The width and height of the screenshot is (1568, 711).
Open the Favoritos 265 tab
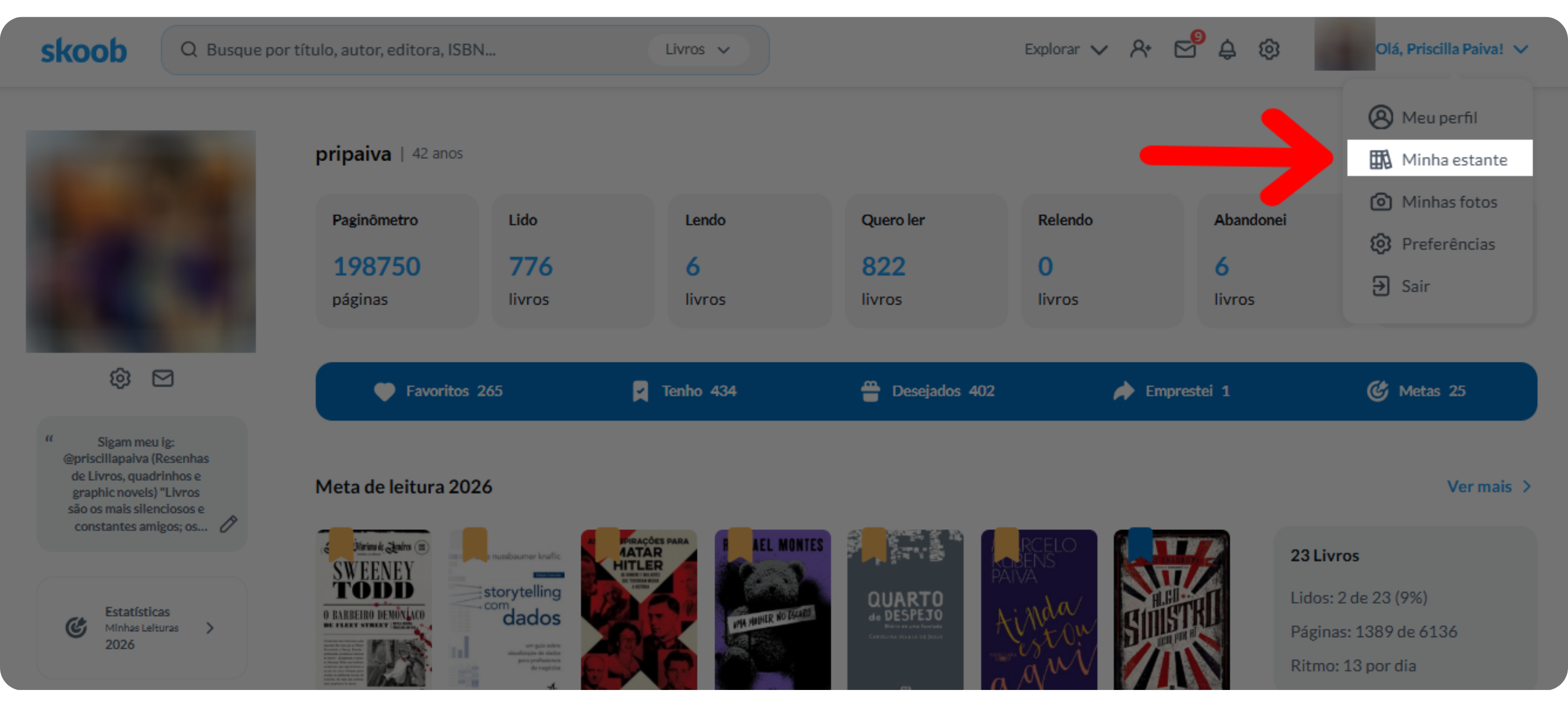[438, 391]
